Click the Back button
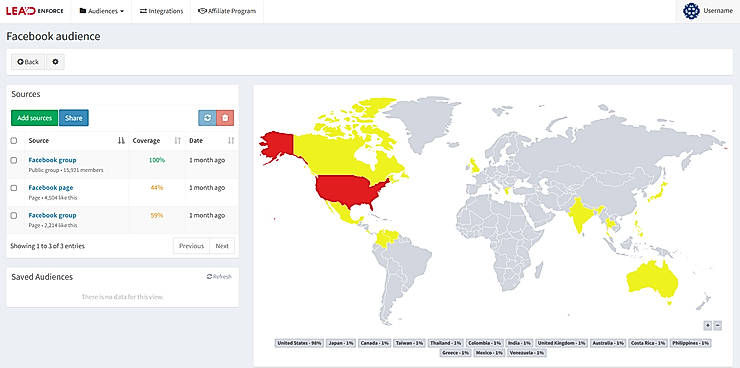 [28, 62]
